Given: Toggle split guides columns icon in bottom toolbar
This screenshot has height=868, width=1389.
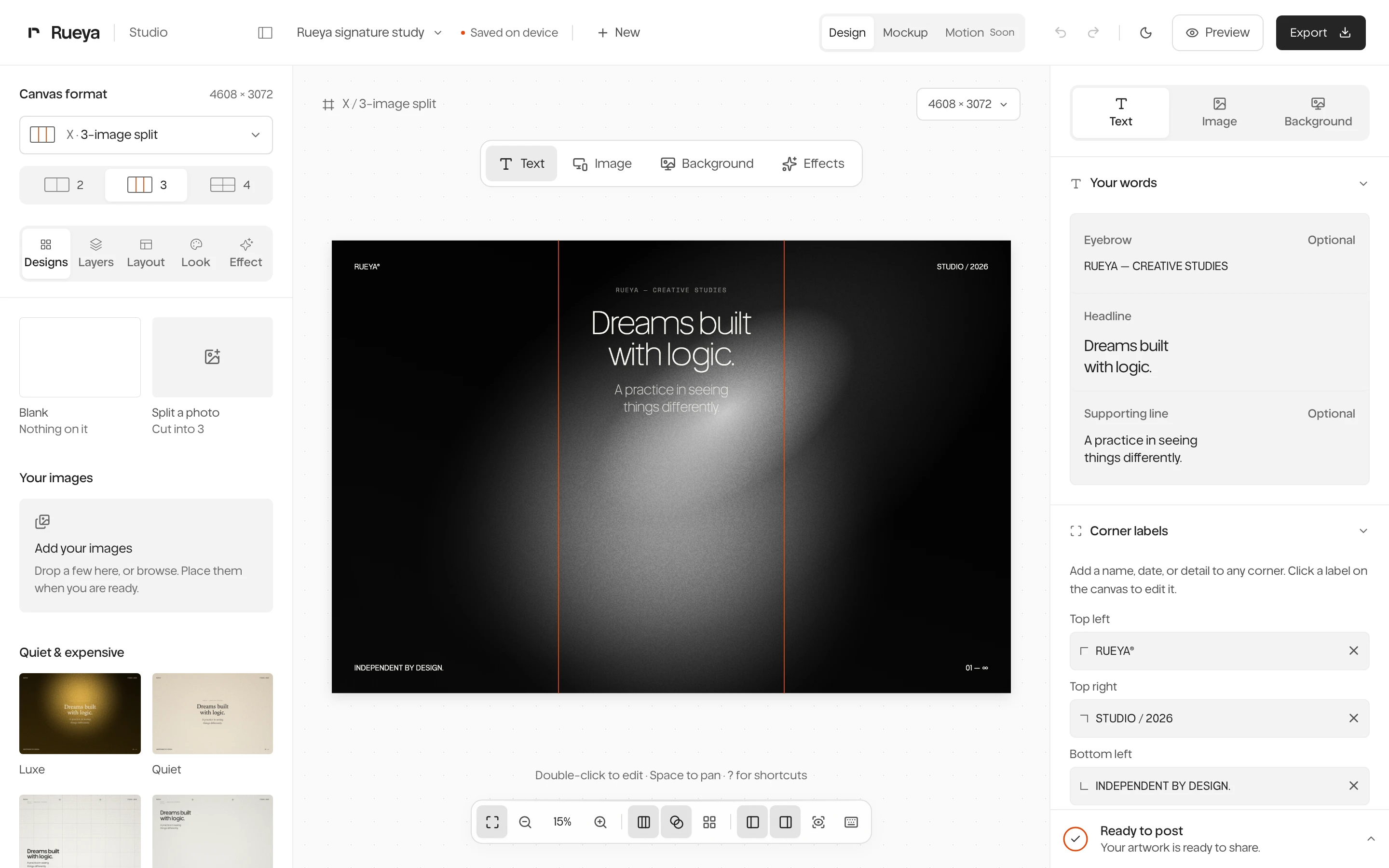Looking at the screenshot, I should [643, 822].
